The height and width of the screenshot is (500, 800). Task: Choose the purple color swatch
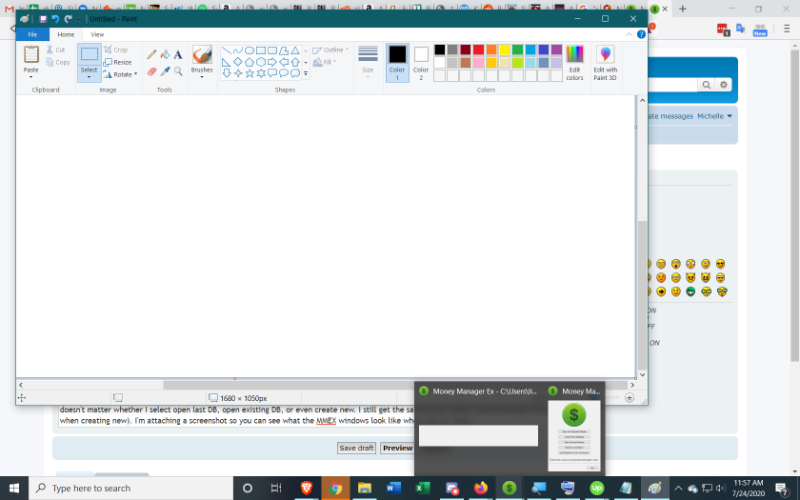pos(557,49)
